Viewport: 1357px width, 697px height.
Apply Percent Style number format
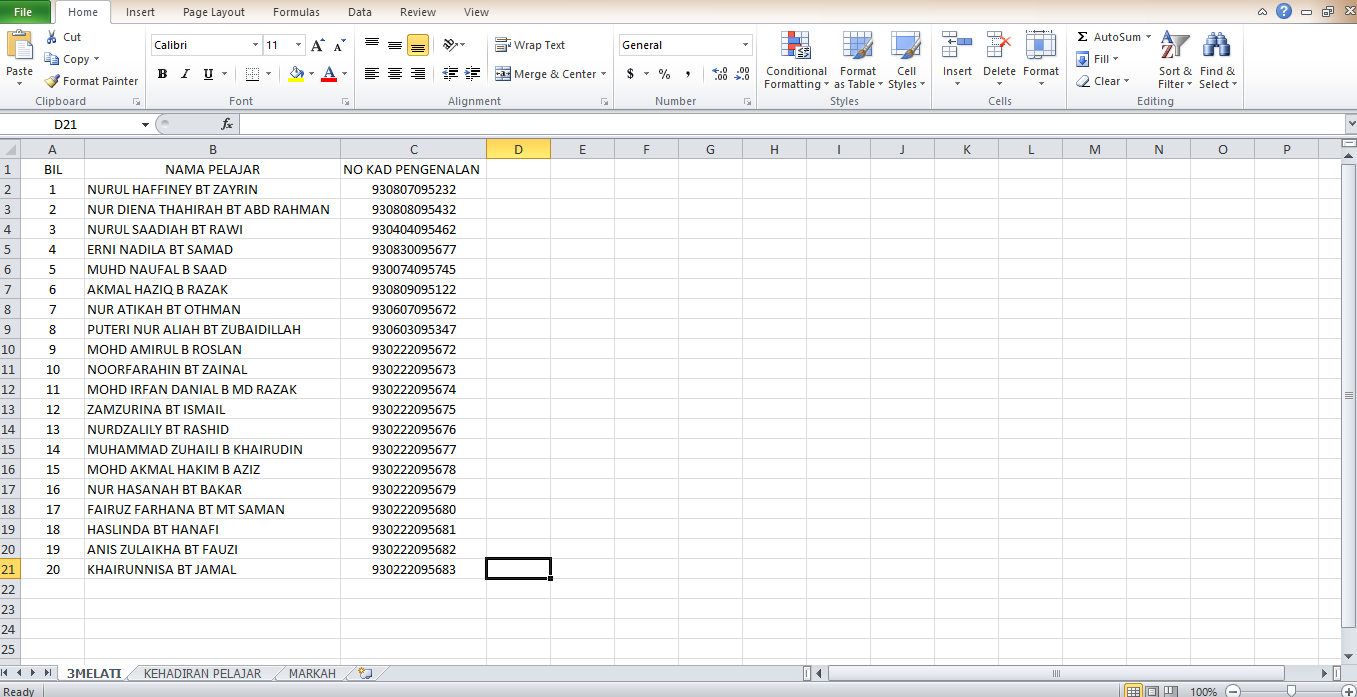(664, 74)
